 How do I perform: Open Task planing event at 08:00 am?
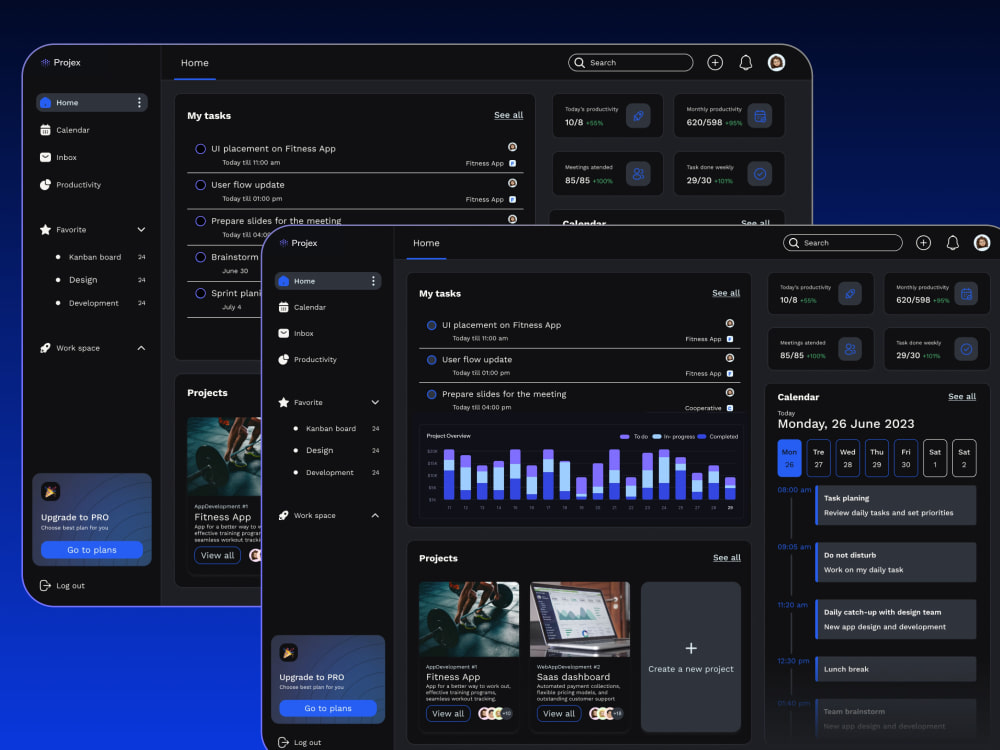(895, 505)
